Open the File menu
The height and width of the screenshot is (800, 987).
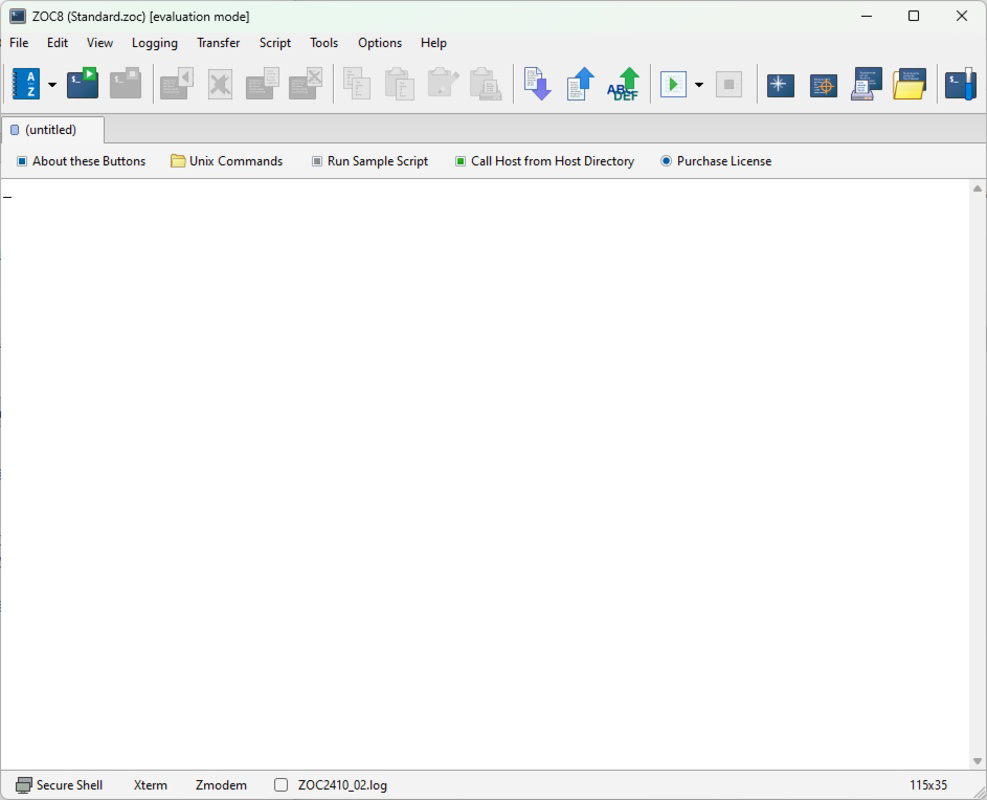19,43
